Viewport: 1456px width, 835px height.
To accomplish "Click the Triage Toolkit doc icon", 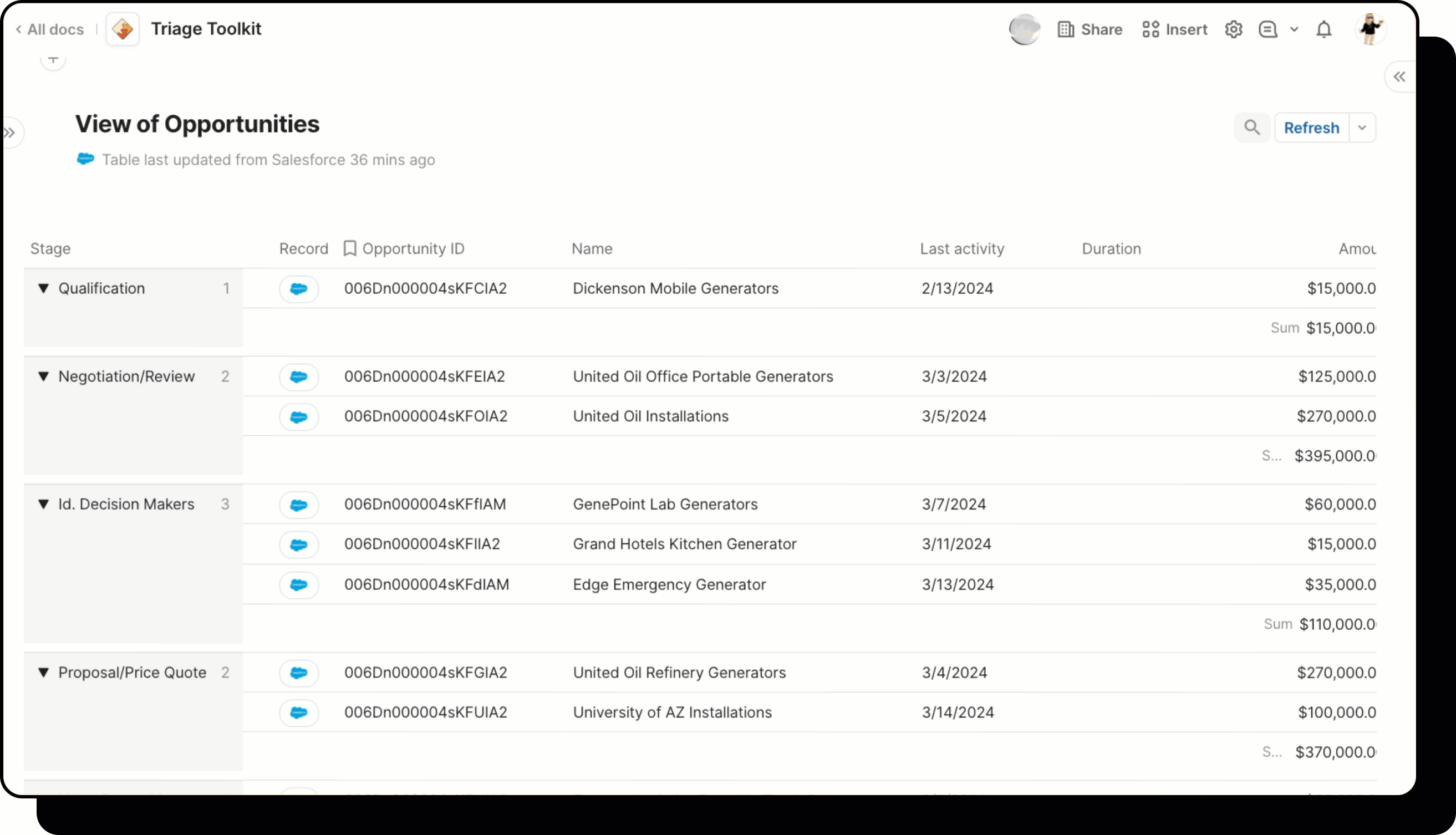I will pyautogui.click(x=123, y=29).
